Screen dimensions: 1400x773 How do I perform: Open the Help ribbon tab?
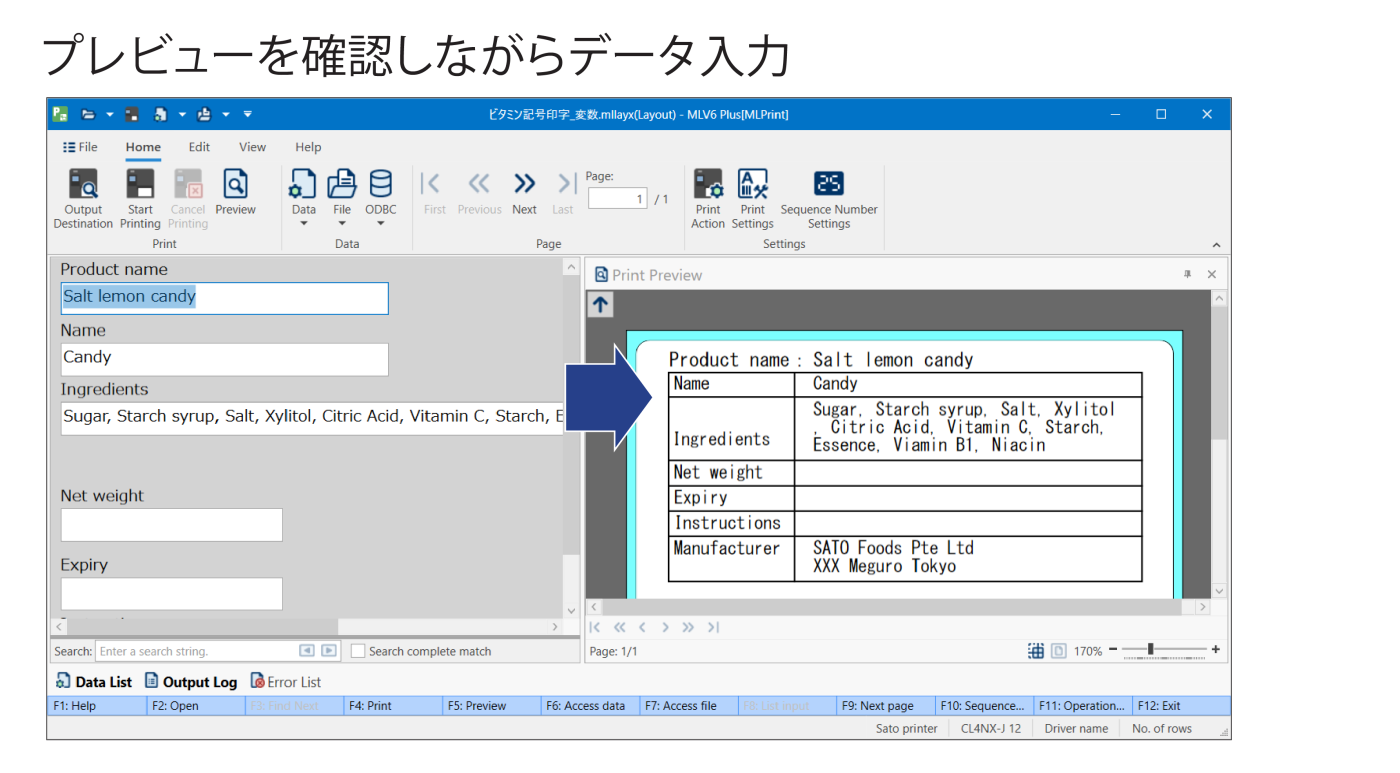tap(308, 147)
